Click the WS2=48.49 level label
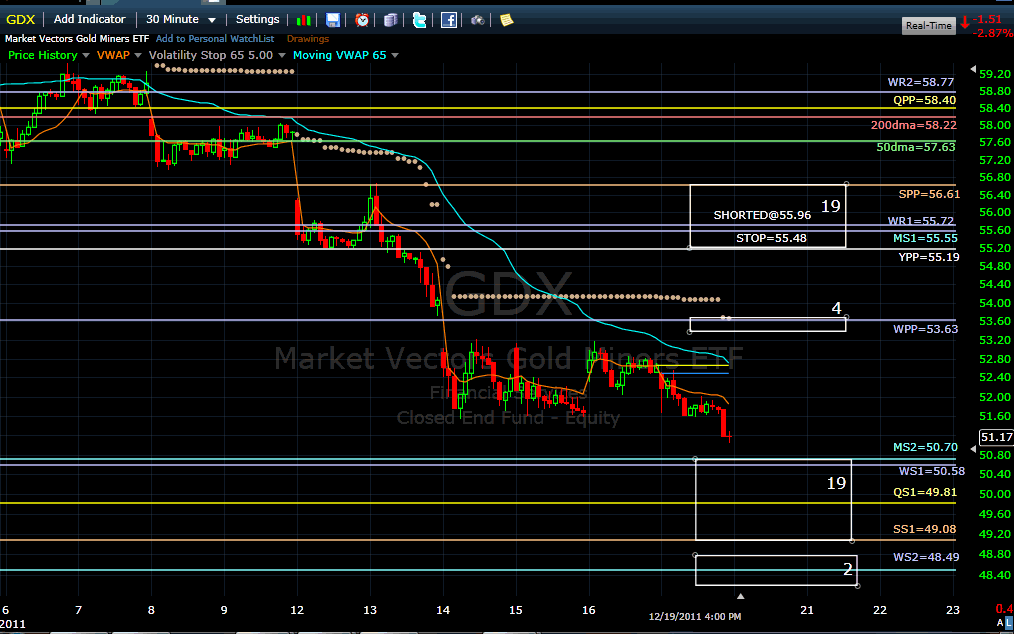 [926, 556]
